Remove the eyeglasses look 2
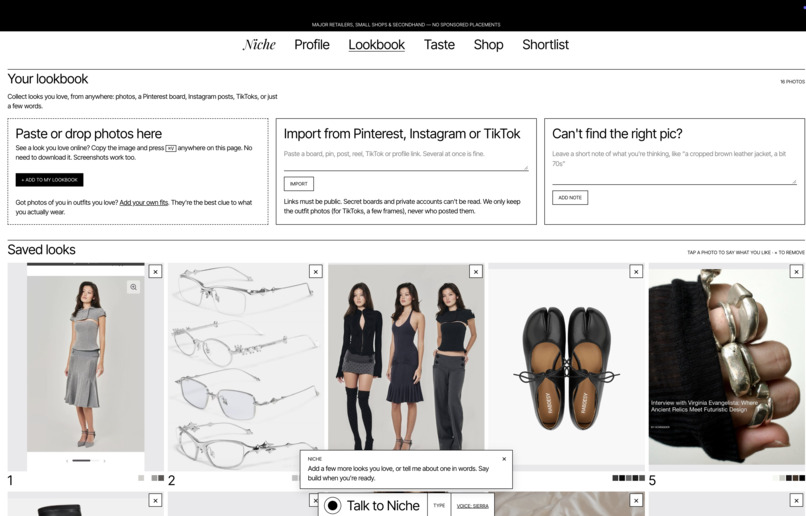This screenshot has height=516, width=806. coord(316,271)
